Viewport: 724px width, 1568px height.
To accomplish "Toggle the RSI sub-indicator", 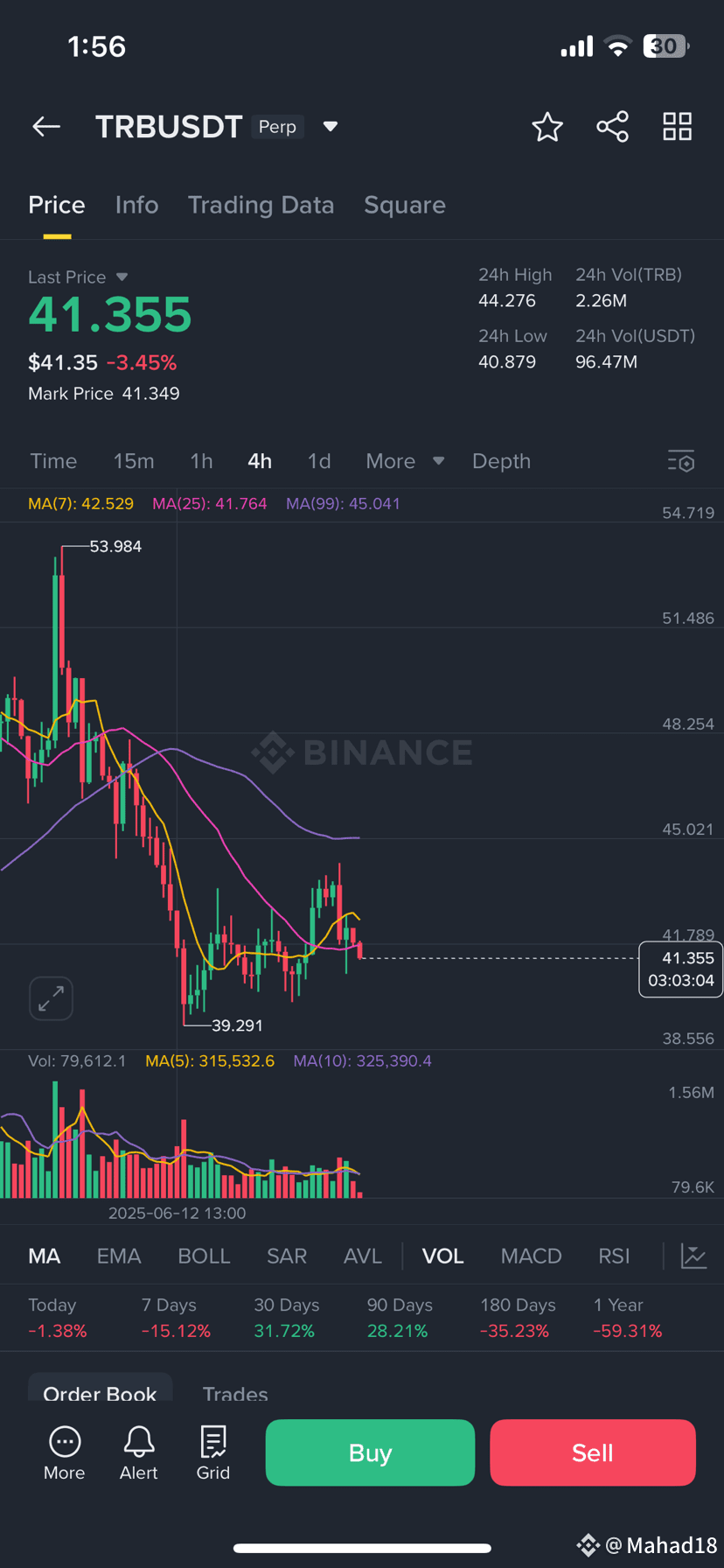I will [614, 1256].
